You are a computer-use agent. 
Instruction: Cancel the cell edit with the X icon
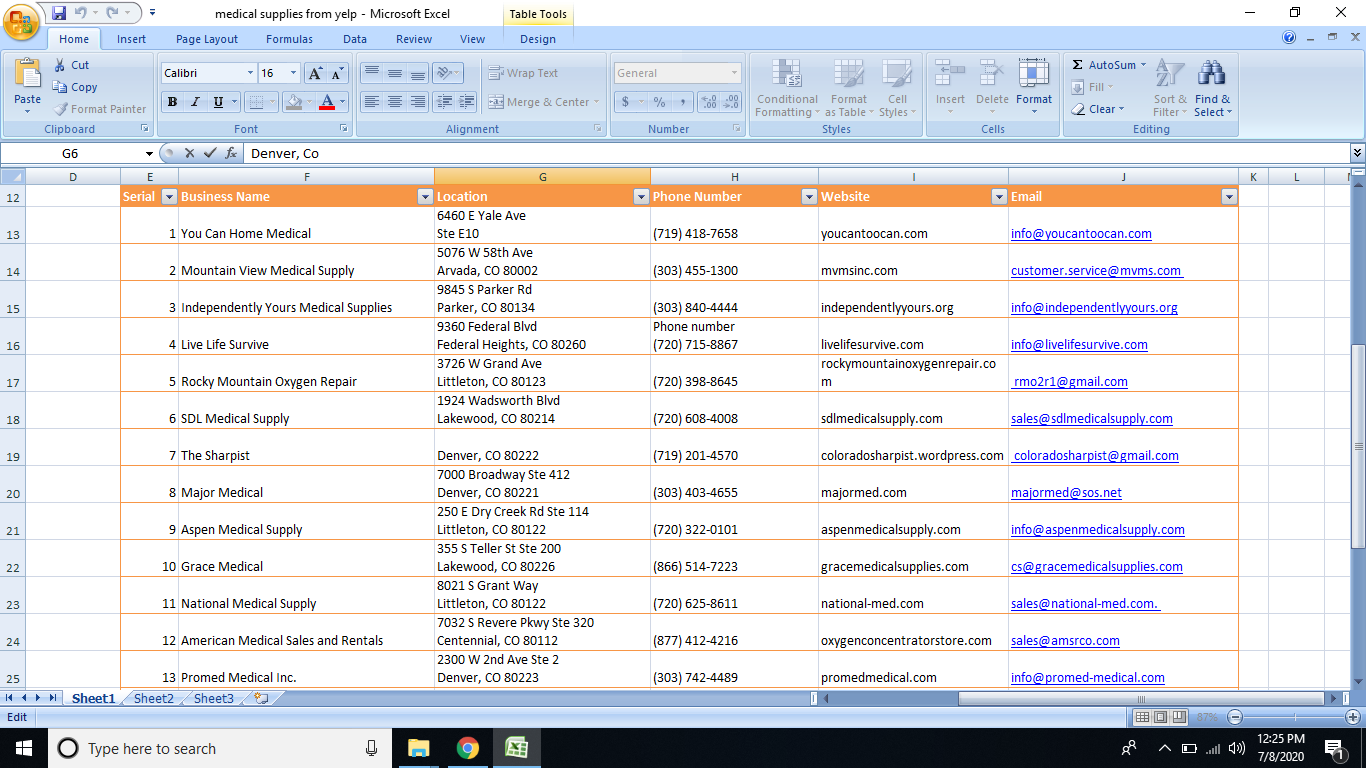189,154
